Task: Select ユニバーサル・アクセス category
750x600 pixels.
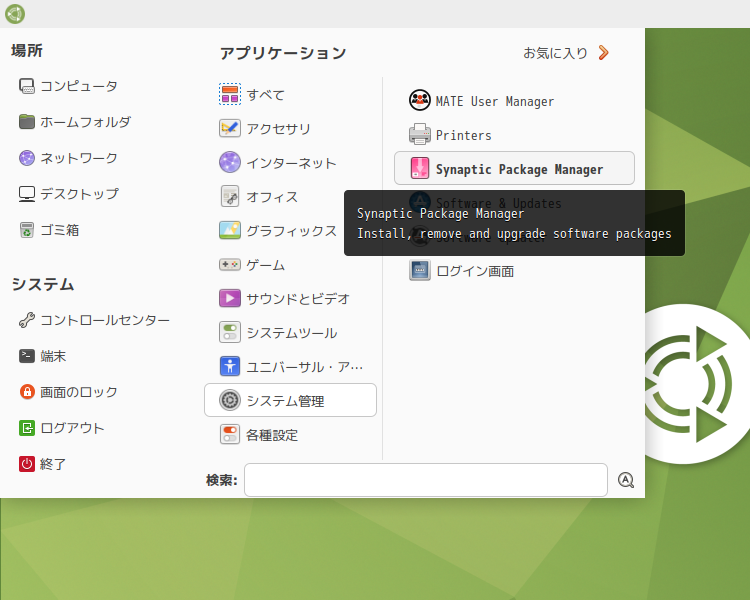Action: point(291,367)
